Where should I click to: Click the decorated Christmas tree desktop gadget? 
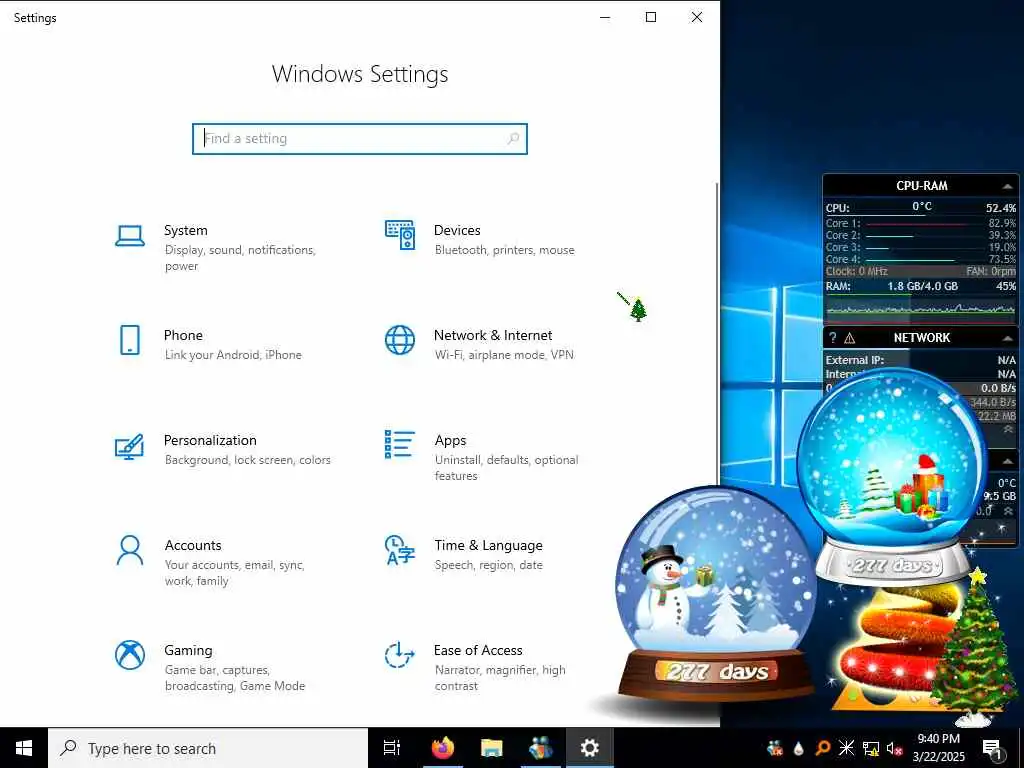[974, 648]
